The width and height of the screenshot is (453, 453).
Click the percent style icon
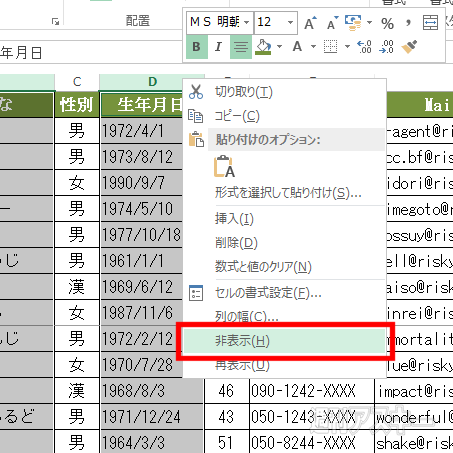coord(387,23)
